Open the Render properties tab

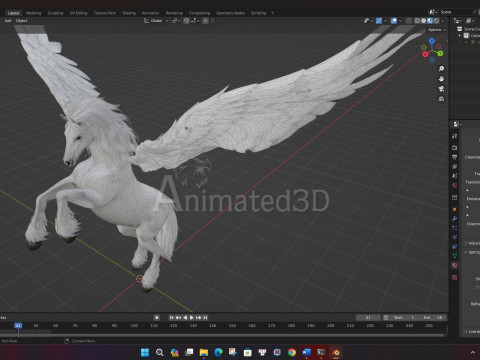click(x=455, y=147)
